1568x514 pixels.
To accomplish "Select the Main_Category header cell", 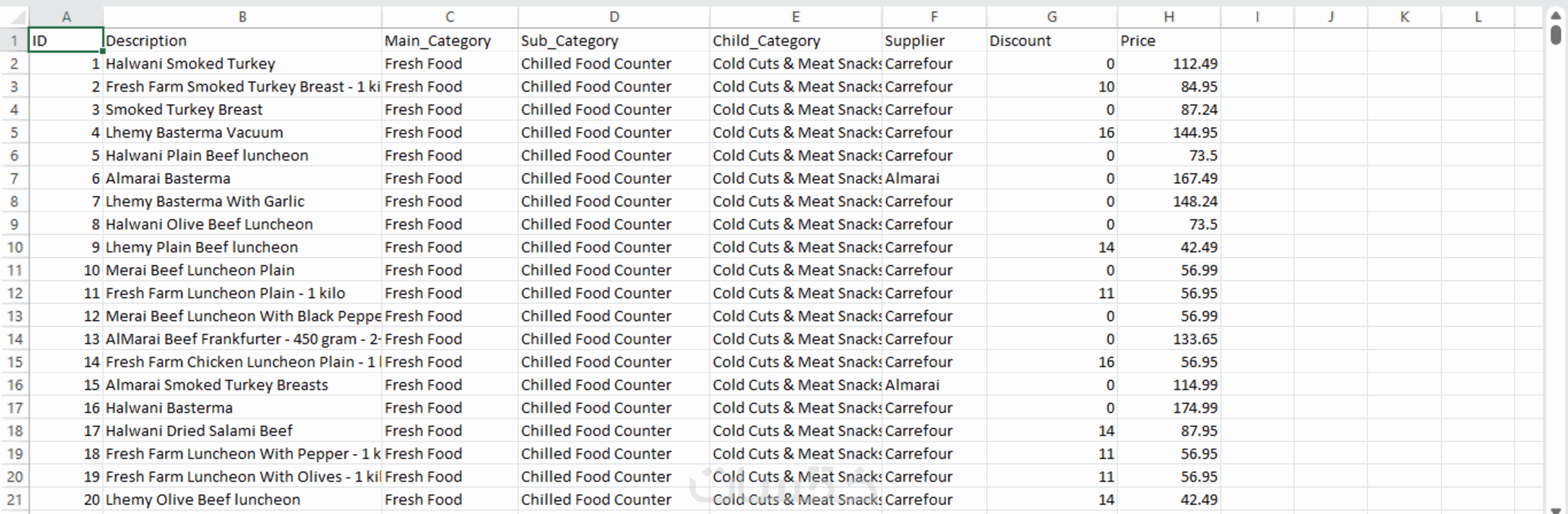I will click(x=449, y=41).
